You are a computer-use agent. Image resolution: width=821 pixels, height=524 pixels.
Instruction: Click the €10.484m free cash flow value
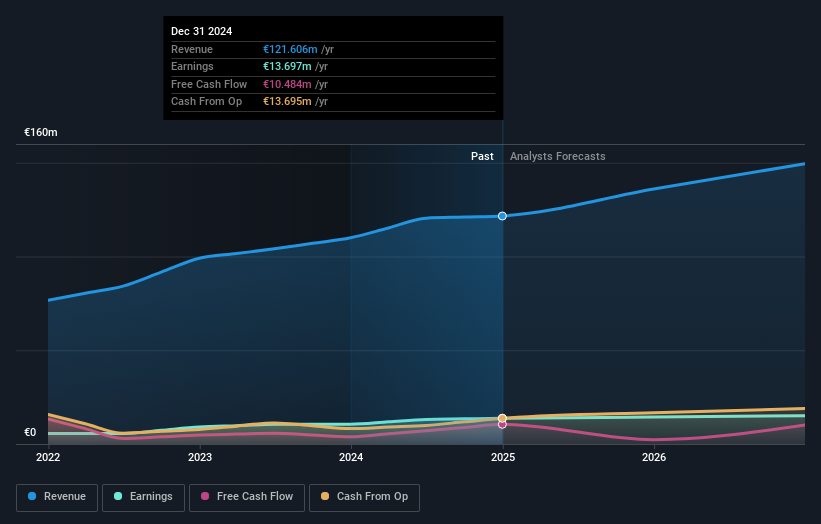[x=287, y=84]
